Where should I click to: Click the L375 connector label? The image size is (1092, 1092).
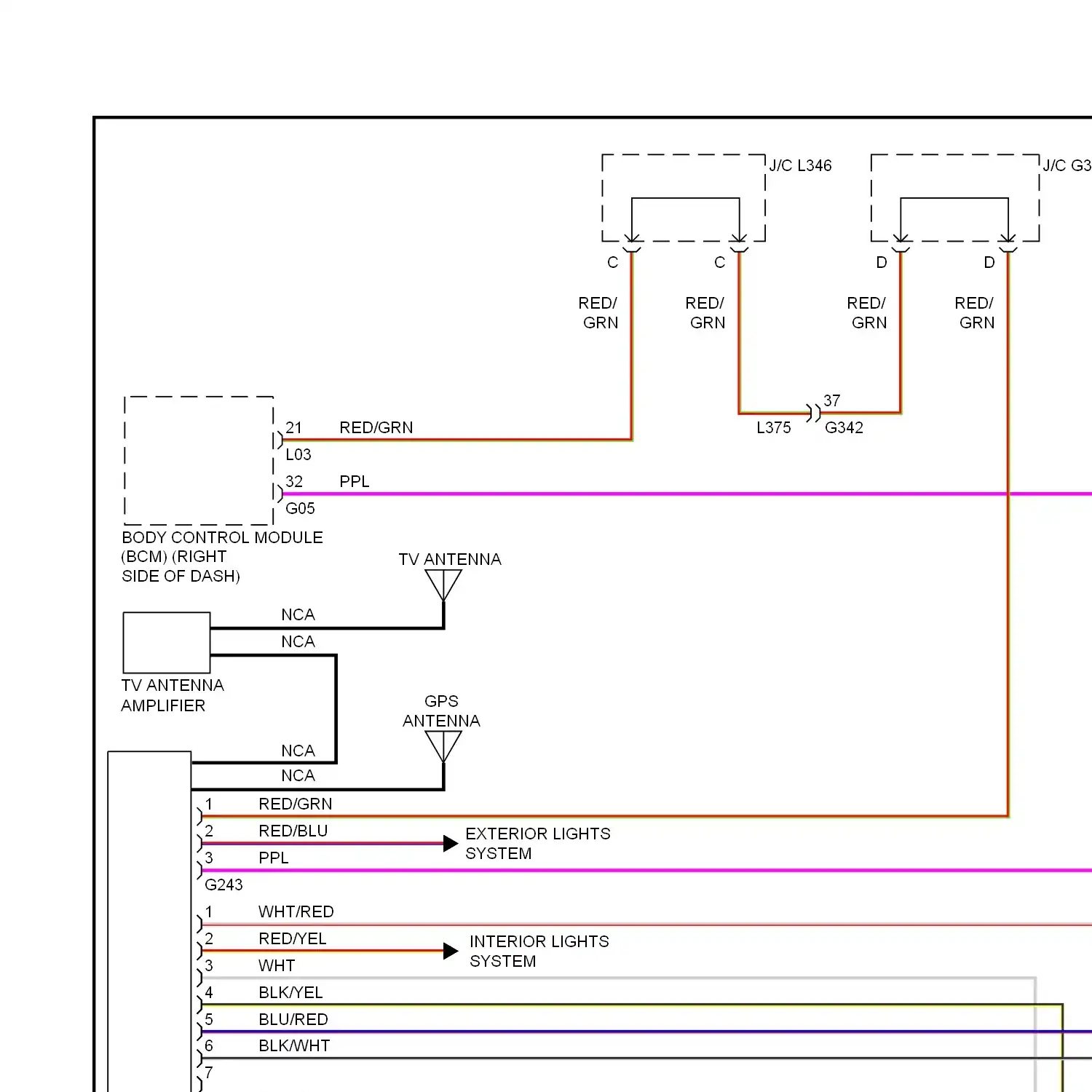point(773,428)
